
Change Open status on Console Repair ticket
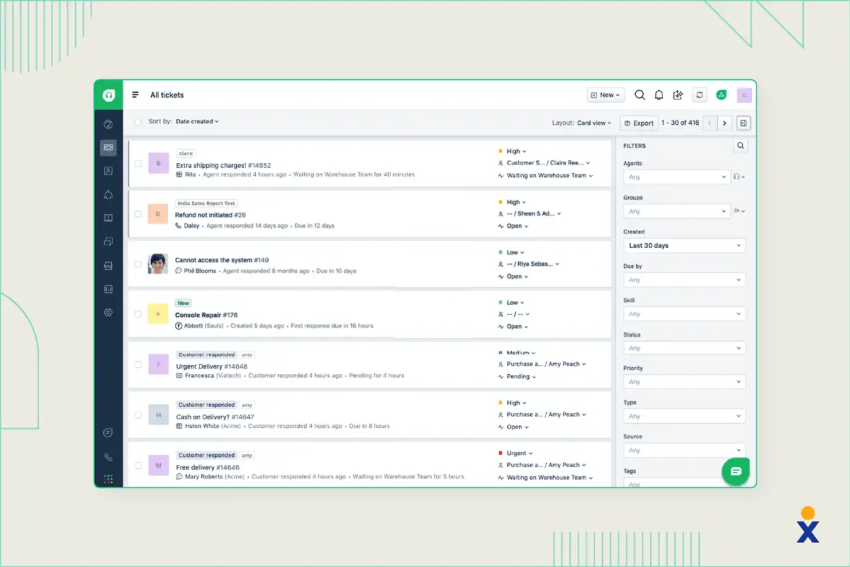(513, 326)
